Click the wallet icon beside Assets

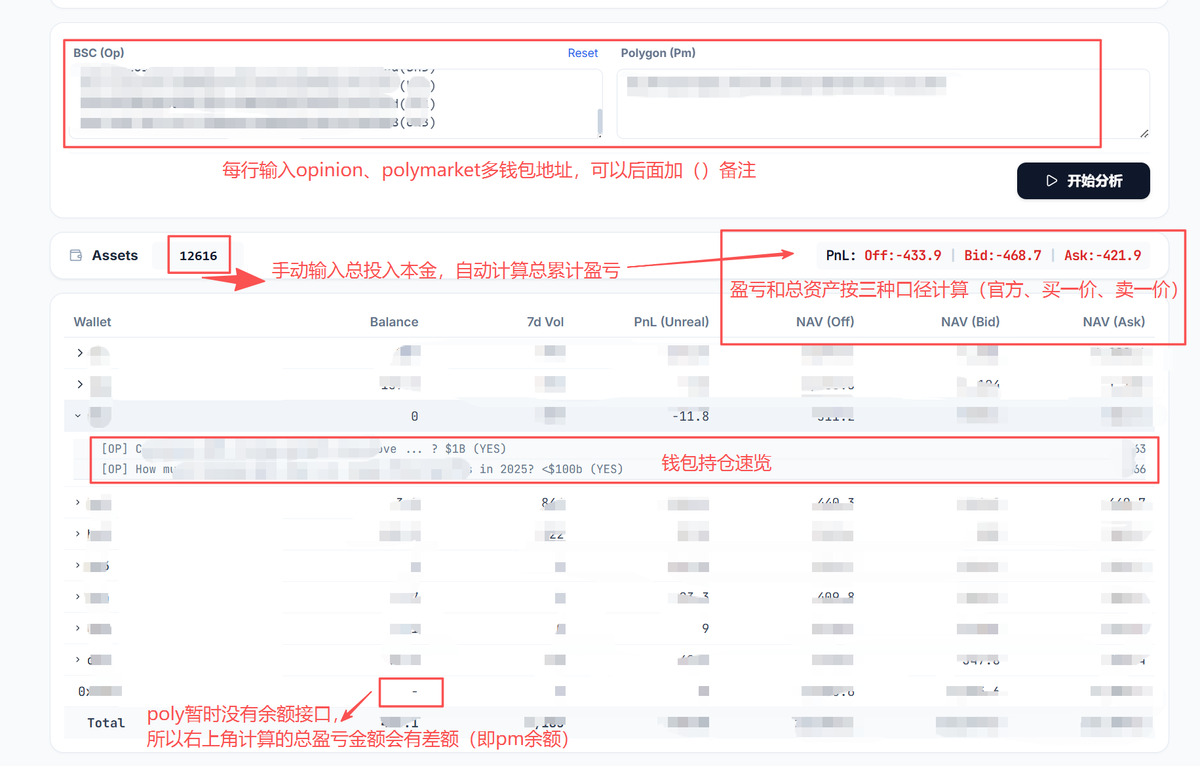pyautogui.click(x=76, y=256)
